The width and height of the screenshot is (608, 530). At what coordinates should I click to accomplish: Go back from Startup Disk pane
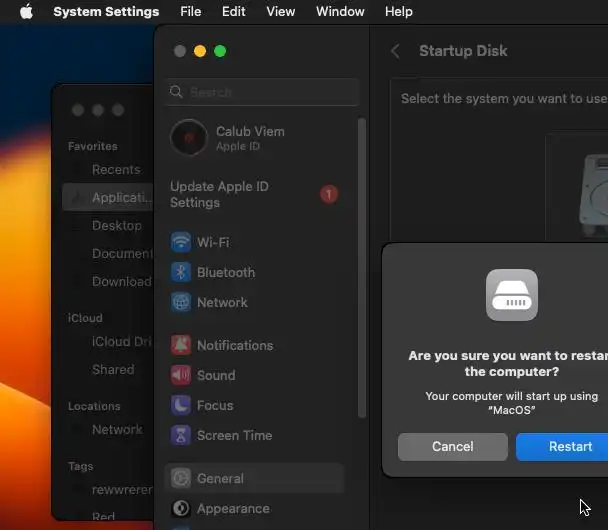coord(395,51)
